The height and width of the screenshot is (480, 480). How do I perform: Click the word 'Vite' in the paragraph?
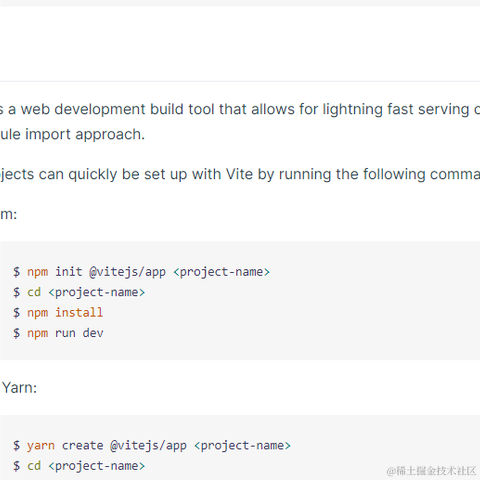click(x=239, y=174)
